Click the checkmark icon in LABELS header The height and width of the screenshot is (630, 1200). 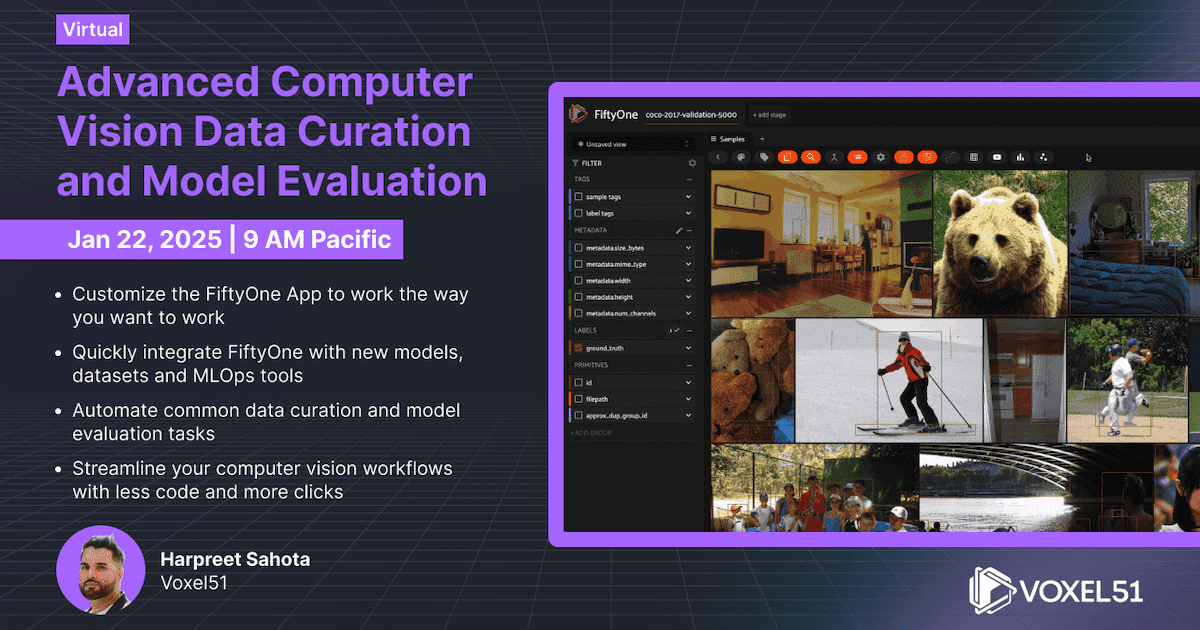677,330
